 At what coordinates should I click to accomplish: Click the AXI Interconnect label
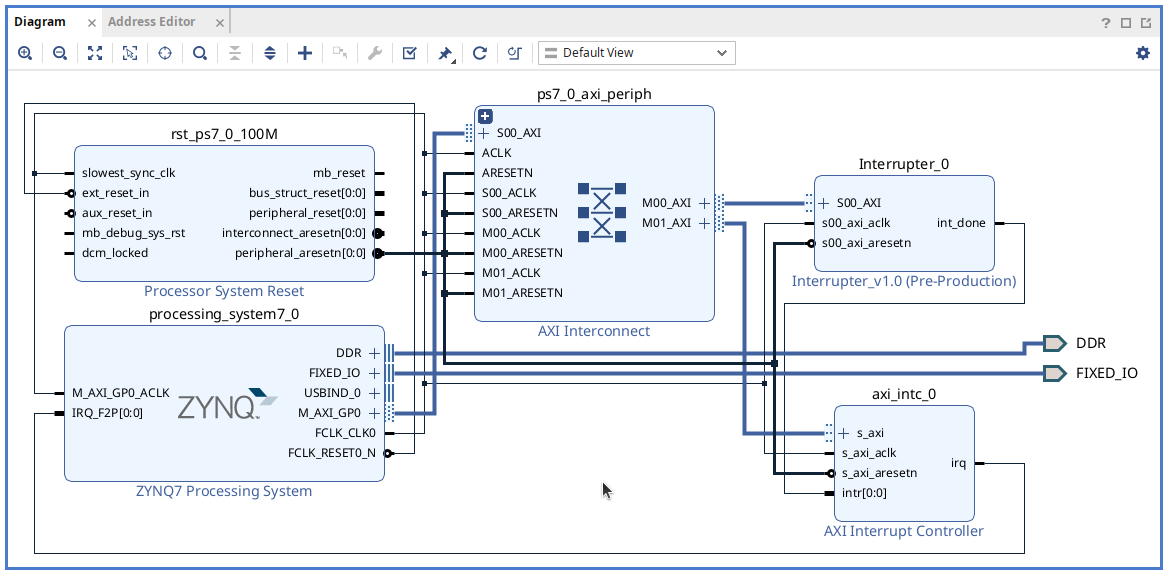tap(594, 331)
